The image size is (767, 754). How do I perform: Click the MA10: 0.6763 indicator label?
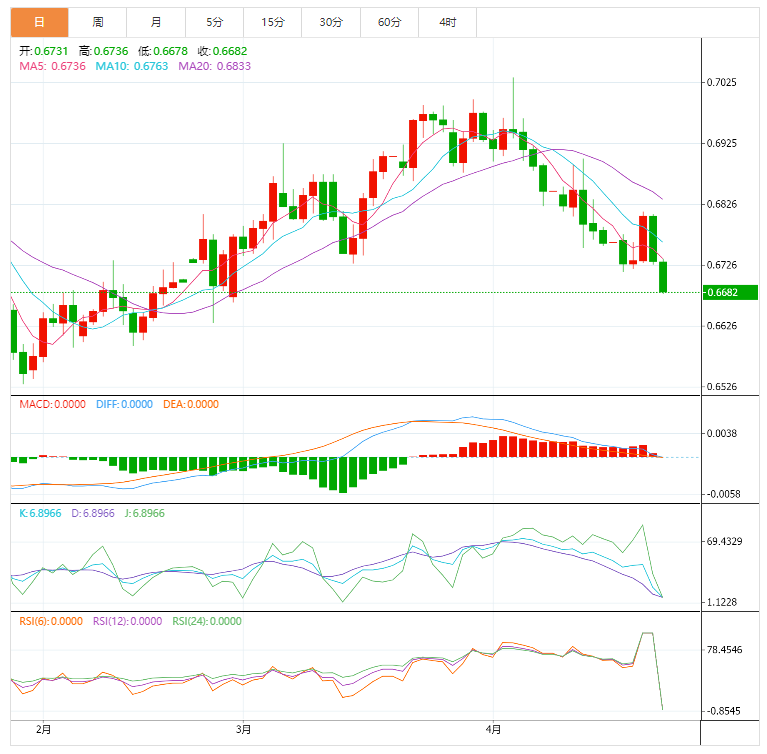point(132,66)
